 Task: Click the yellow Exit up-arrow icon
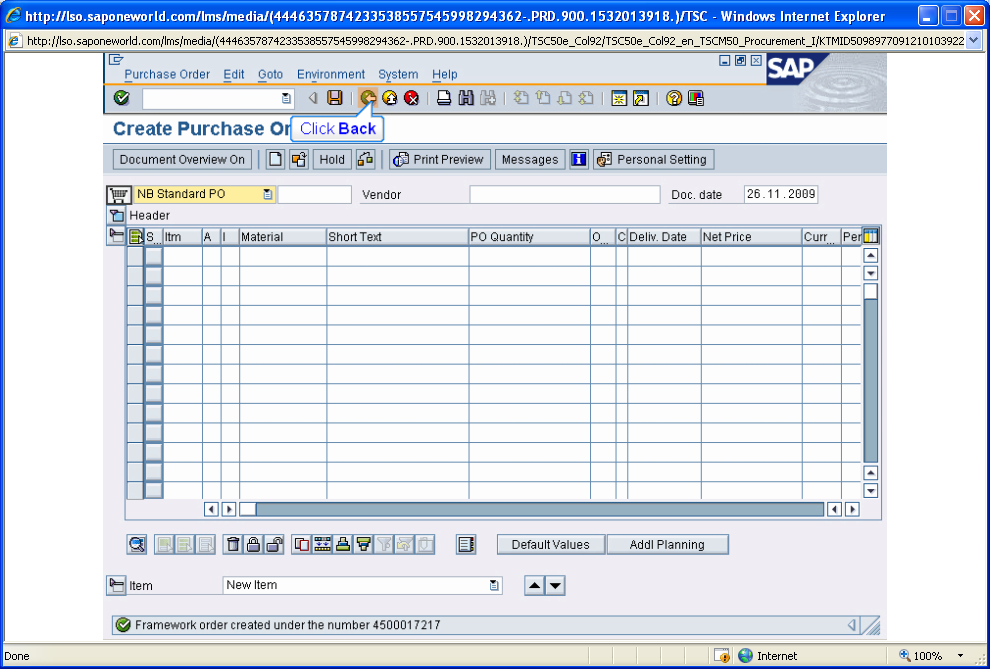[390, 98]
